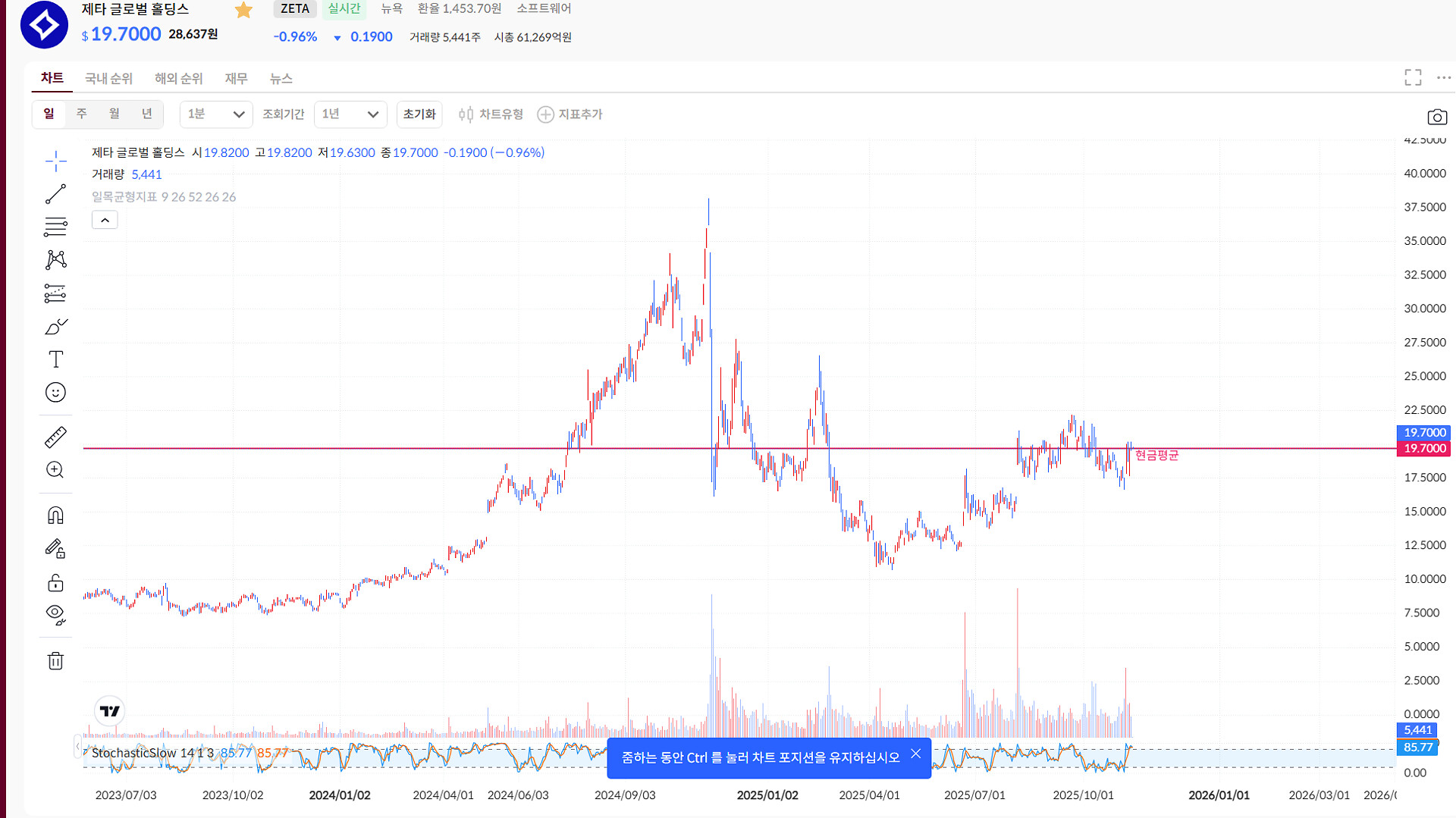The image size is (1456, 818).
Task: Expand the collapsed side panel arrow
Action: click(x=77, y=747)
